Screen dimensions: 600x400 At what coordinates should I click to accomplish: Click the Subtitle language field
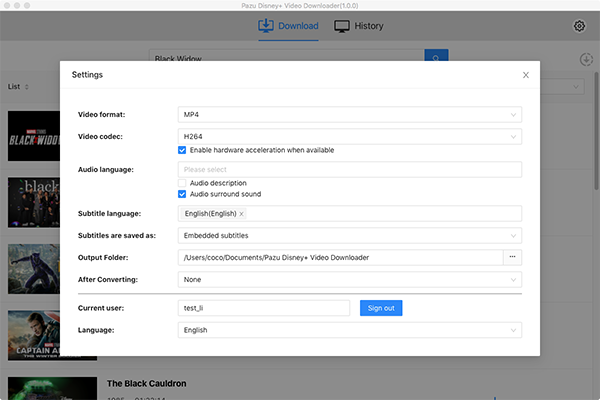coord(350,214)
